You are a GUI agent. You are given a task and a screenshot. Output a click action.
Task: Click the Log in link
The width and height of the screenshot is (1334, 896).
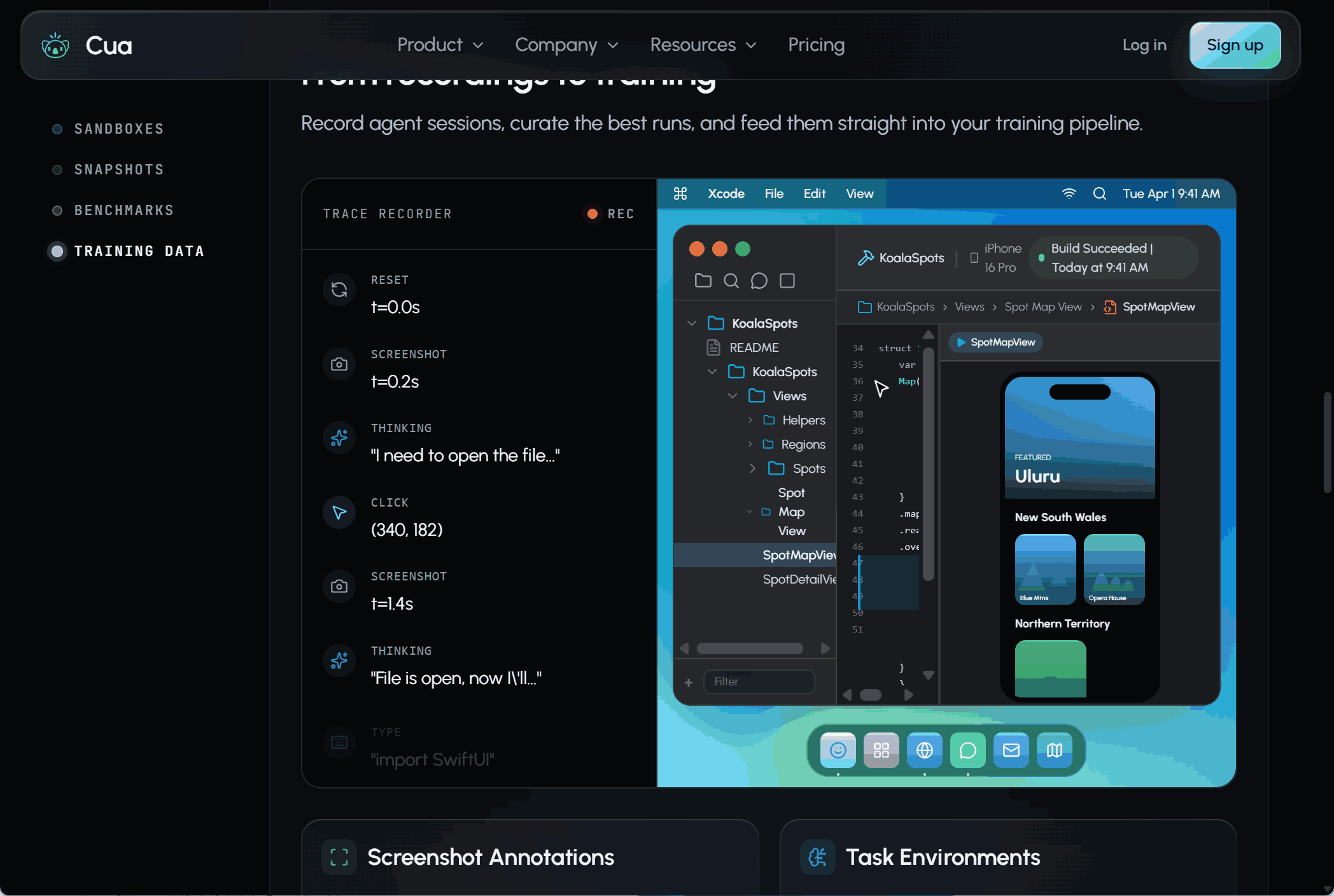click(1144, 45)
